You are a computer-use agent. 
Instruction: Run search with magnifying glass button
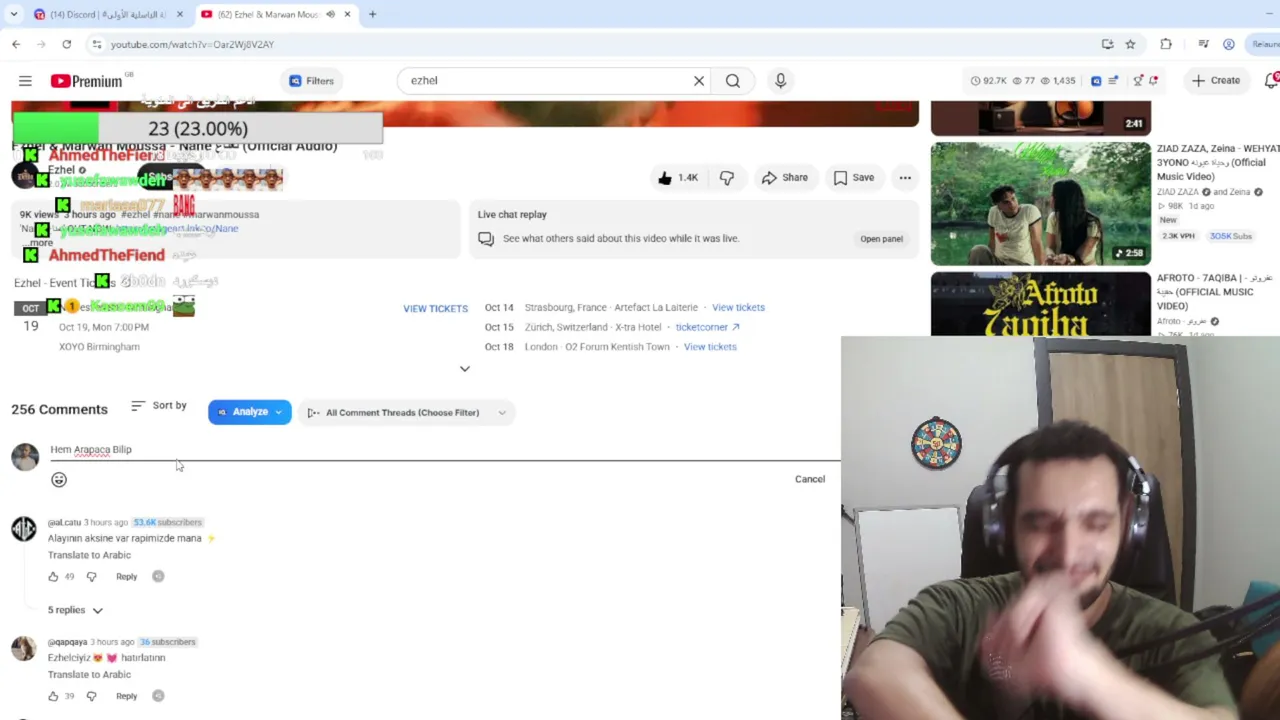[733, 81]
